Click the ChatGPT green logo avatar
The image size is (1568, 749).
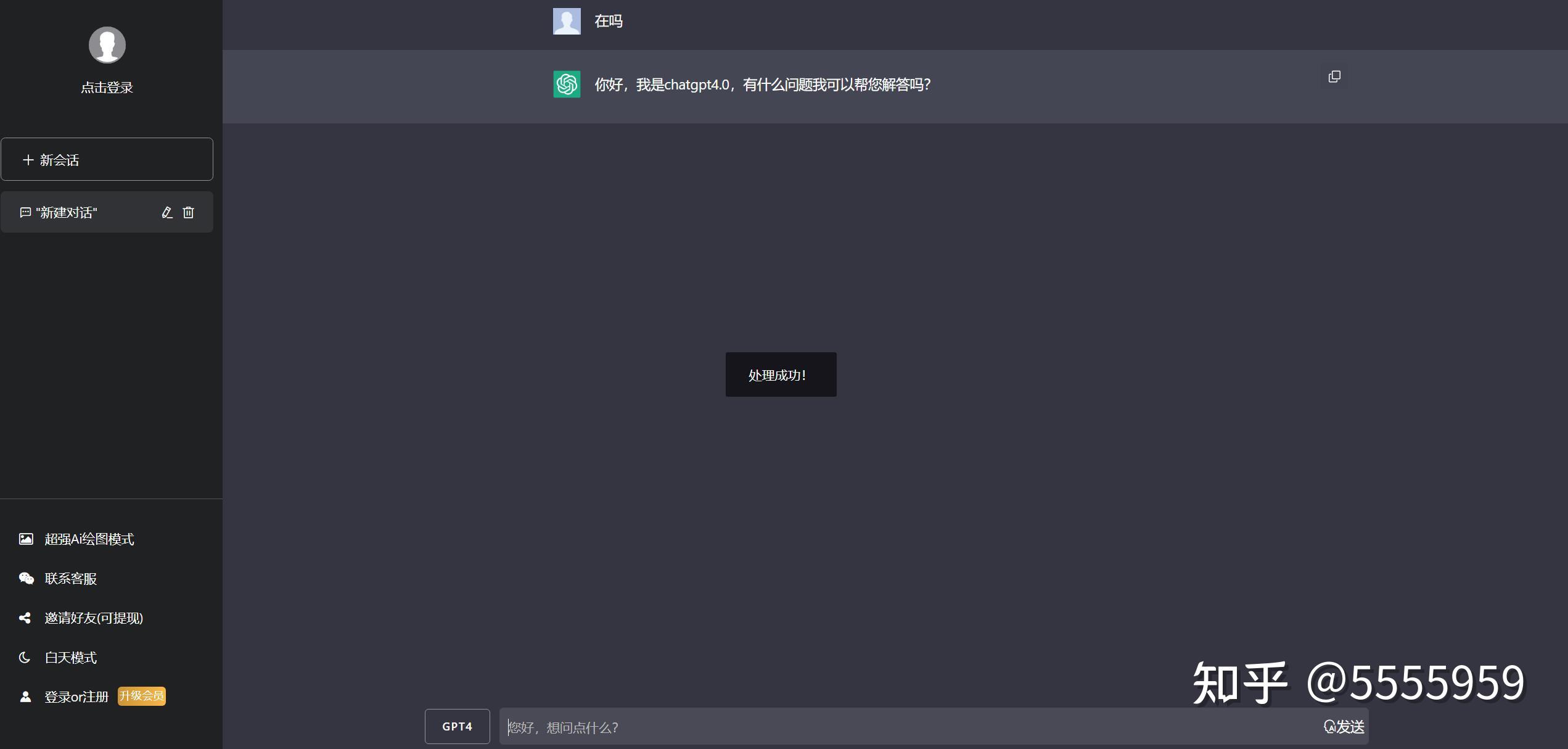tap(567, 85)
